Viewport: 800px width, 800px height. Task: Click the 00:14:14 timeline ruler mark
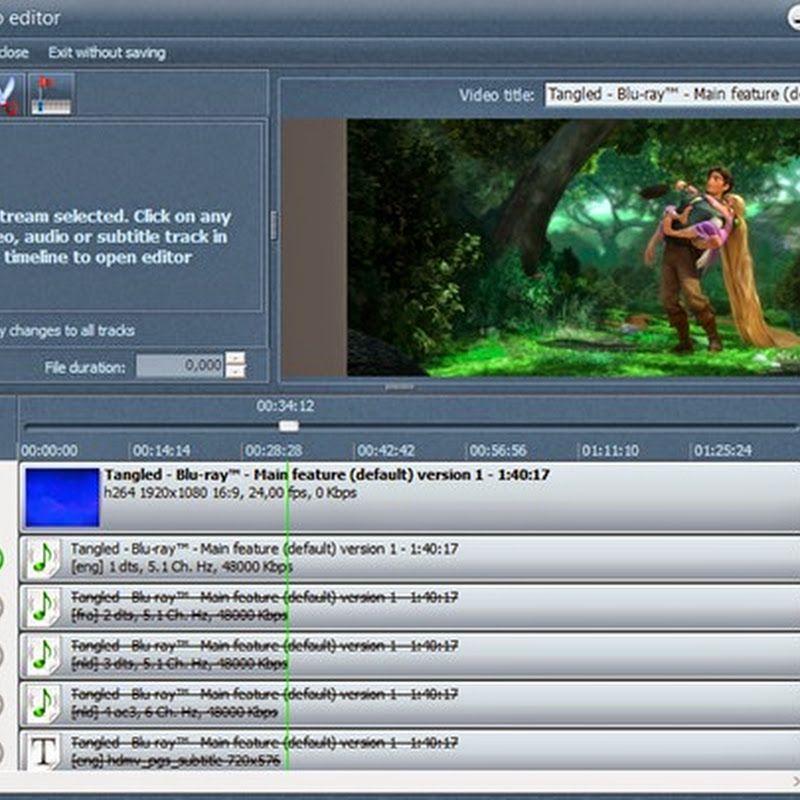(x=161, y=451)
